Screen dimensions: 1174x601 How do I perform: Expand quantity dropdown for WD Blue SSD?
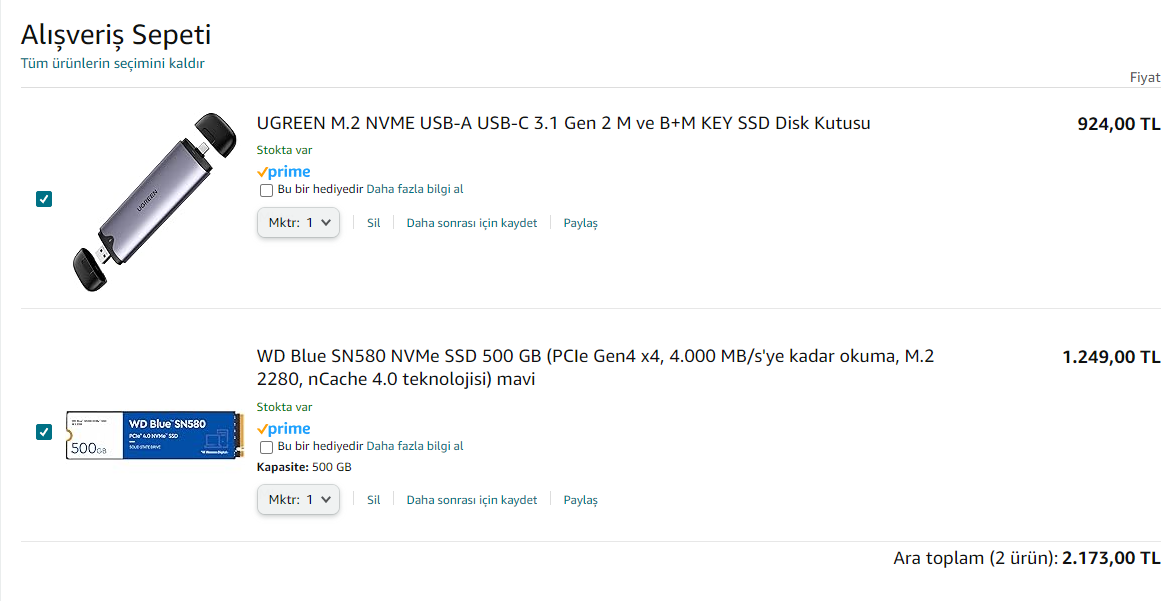point(299,500)
